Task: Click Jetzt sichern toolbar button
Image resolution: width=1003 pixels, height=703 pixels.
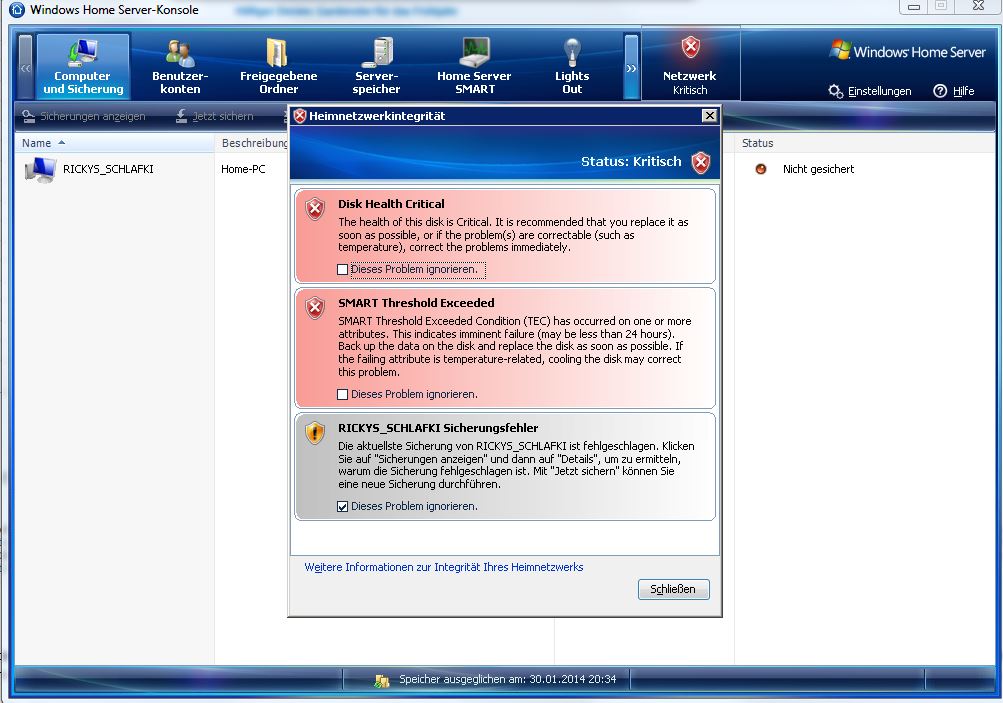Action: click(x=215, y=116)
